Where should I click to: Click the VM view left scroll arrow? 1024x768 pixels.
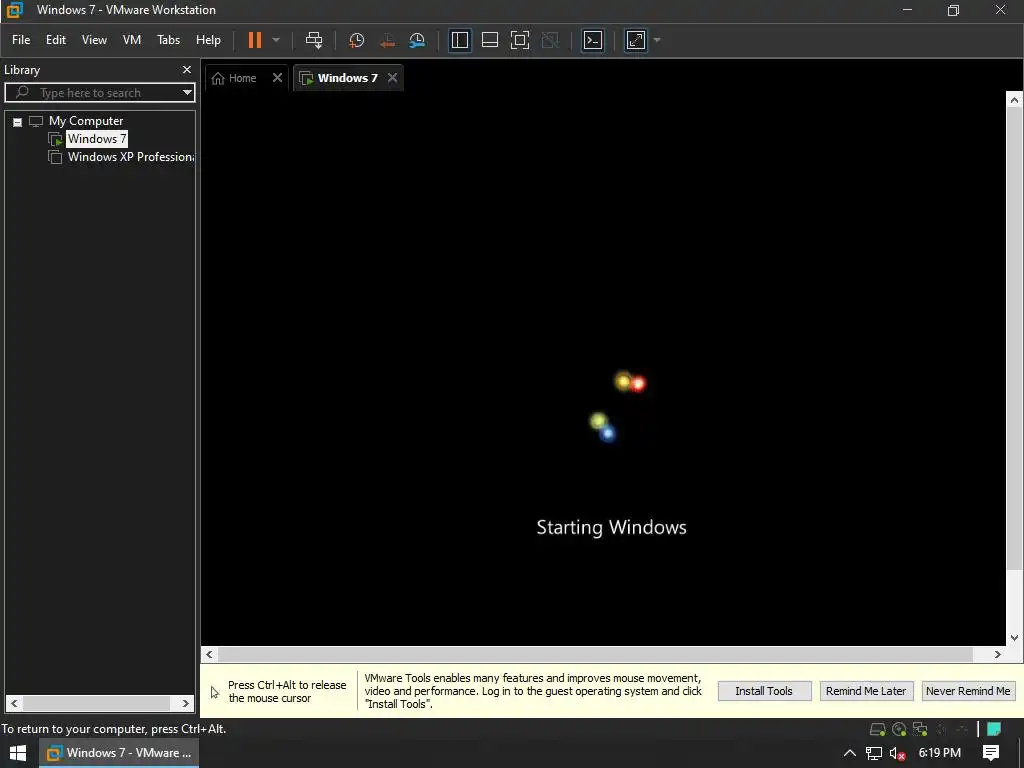(209, 654)
